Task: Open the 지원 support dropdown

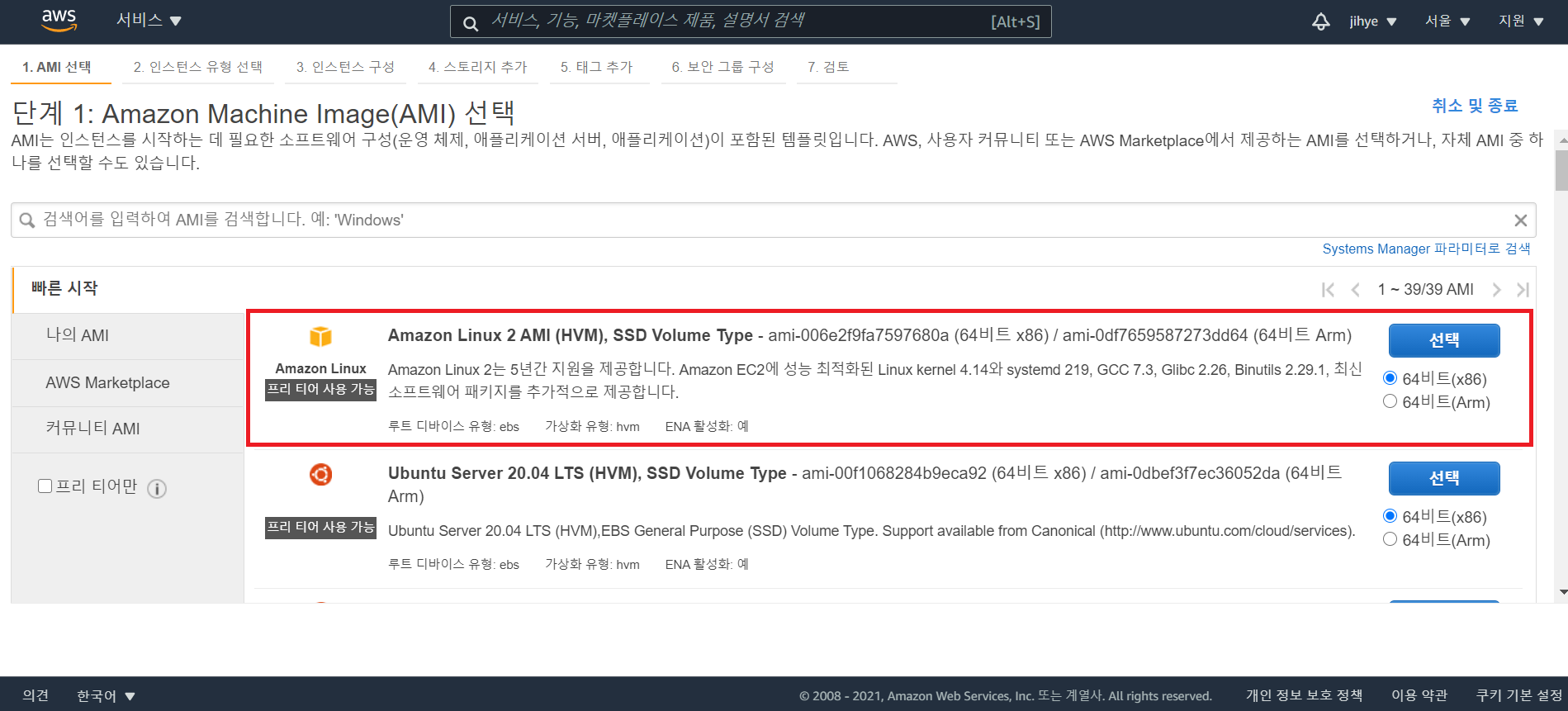Action: tap(1521, 21)
